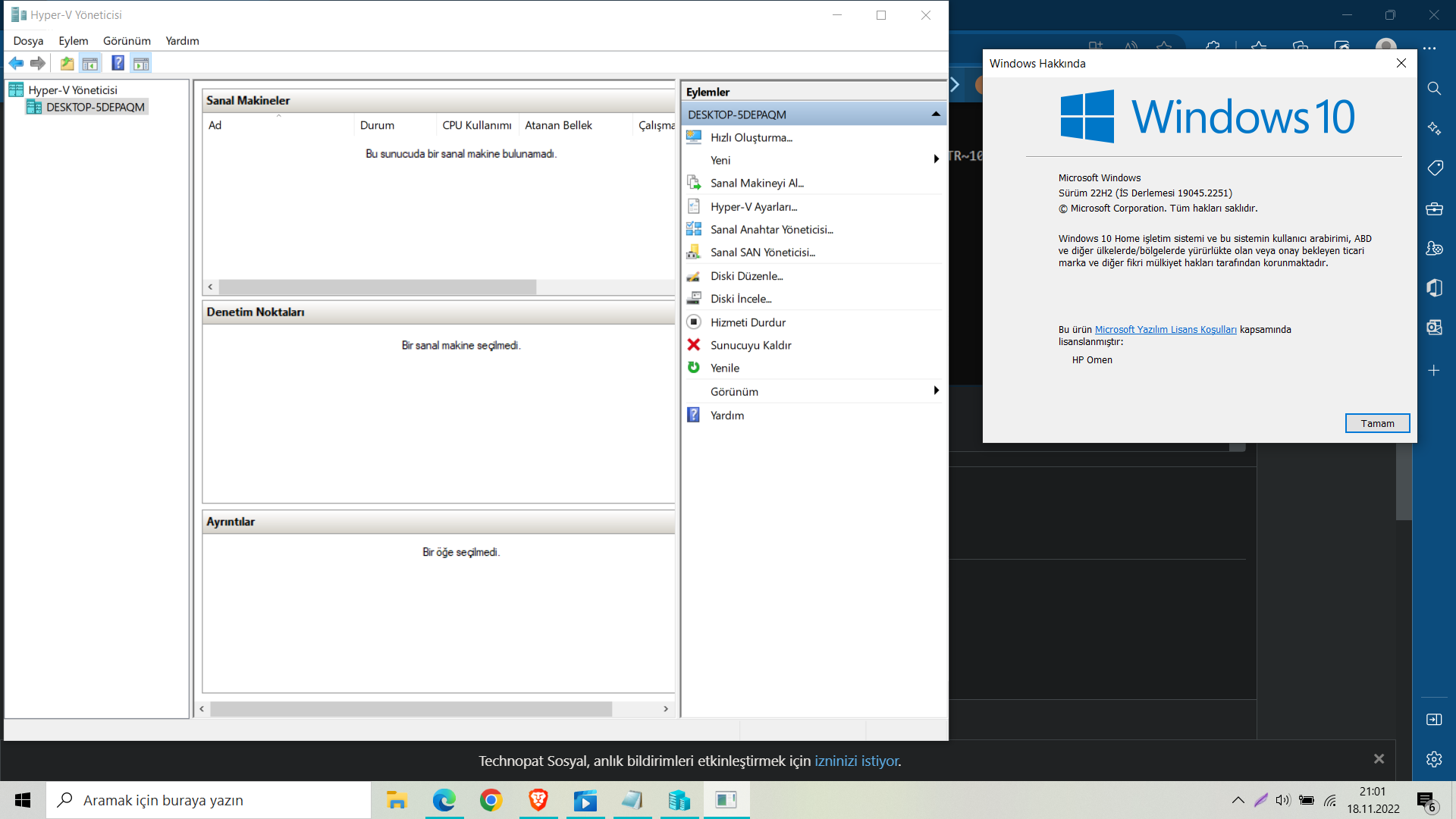Click the Sanal Makineler horizontal scrollbar

click(x=377, y=287)
